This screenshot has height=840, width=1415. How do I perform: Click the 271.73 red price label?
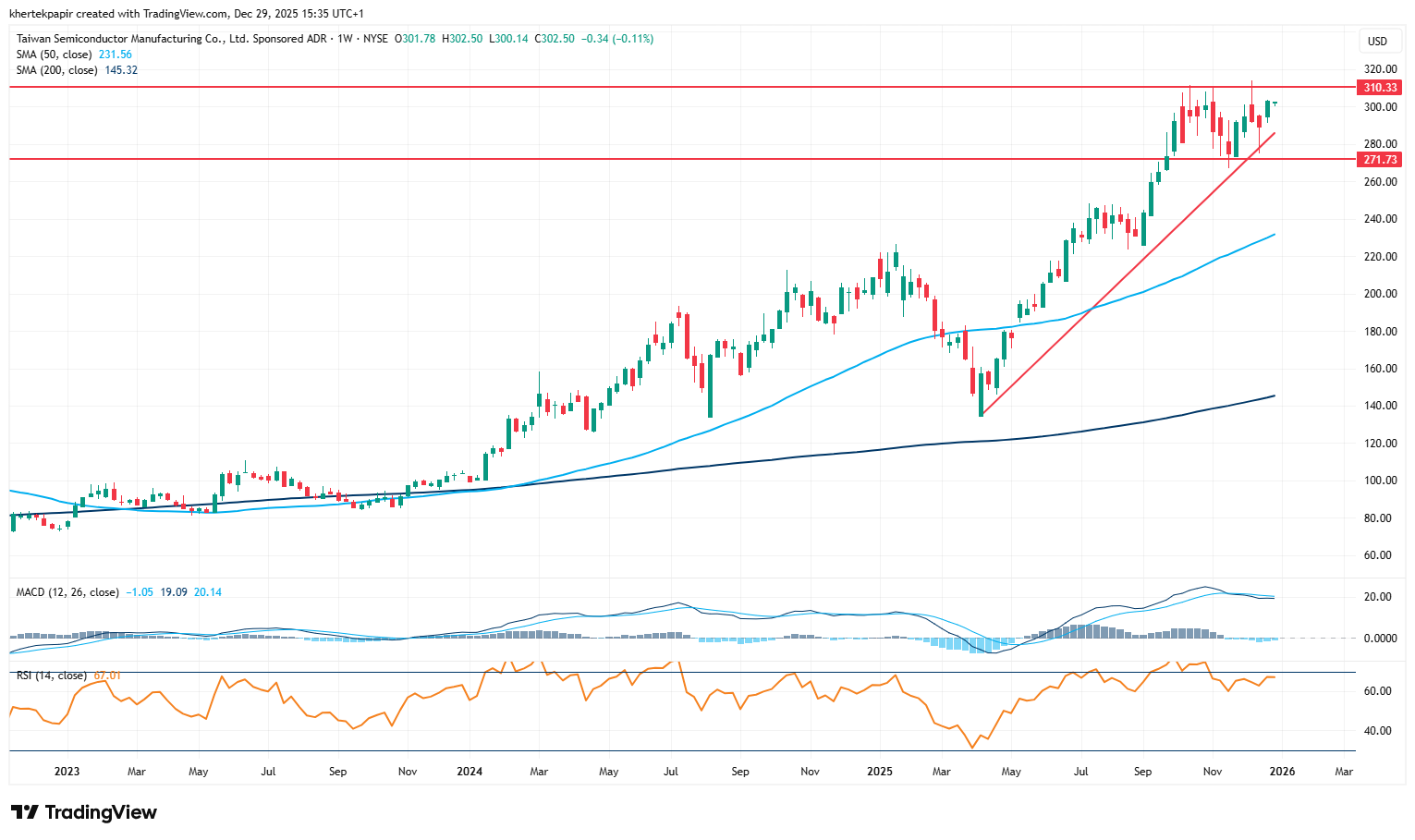tap(1379, 160)
